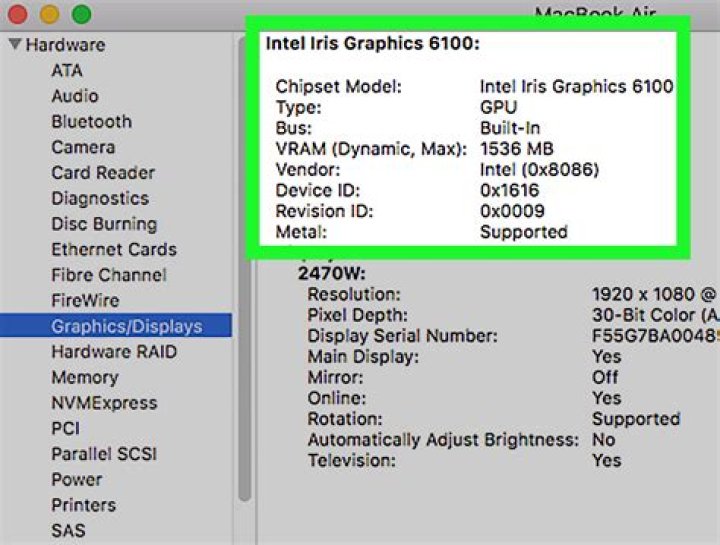Click the yellow minimize window button
This screenshot has width=720, height=545.
[x=49, y=14]
